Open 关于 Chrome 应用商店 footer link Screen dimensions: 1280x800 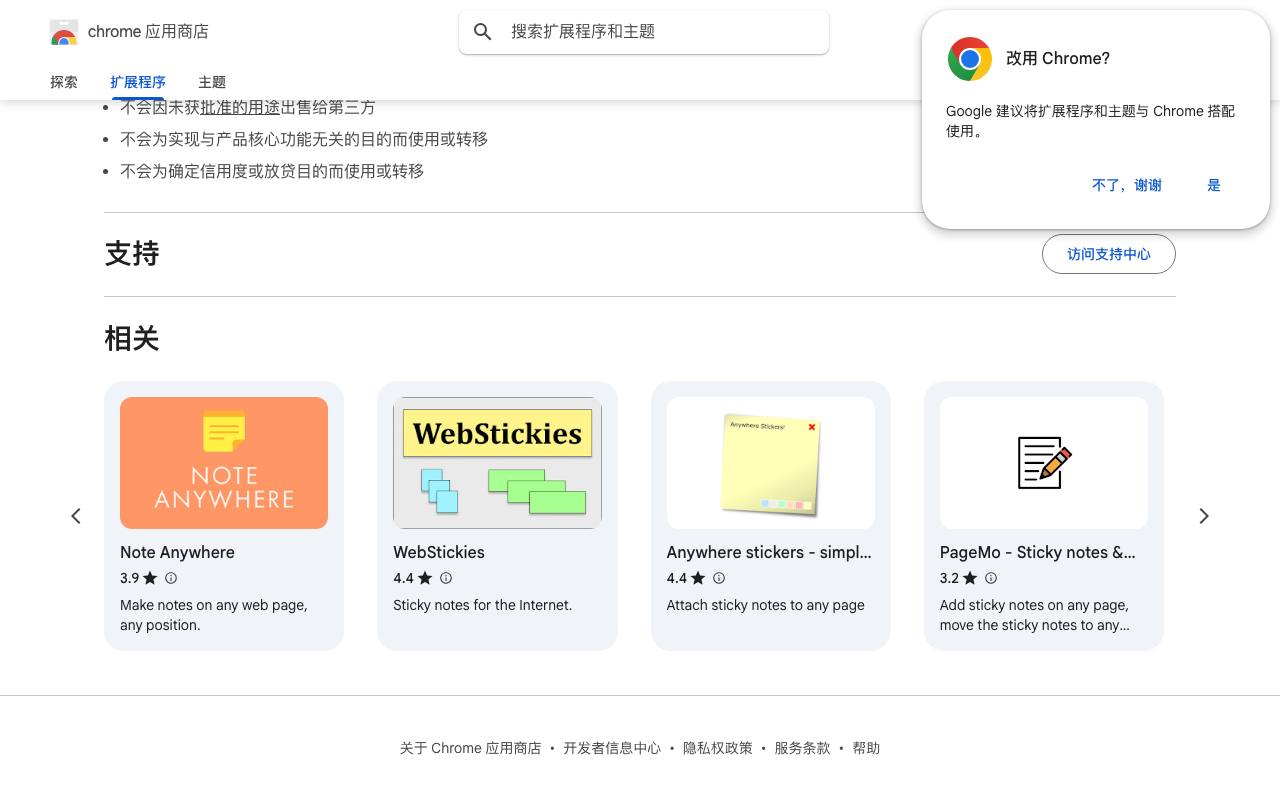click(470, 748)
